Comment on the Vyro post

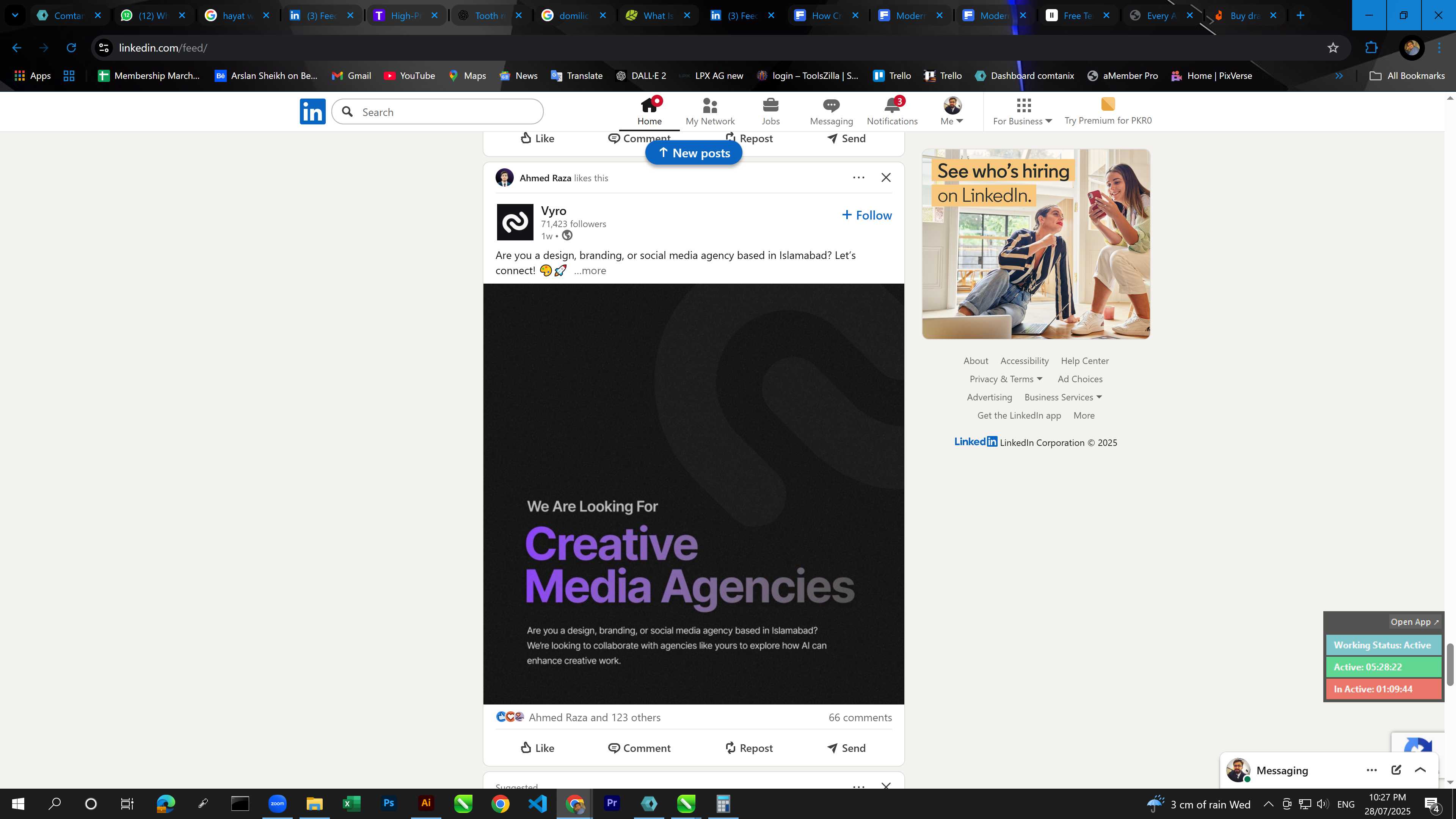pos(639,748)
